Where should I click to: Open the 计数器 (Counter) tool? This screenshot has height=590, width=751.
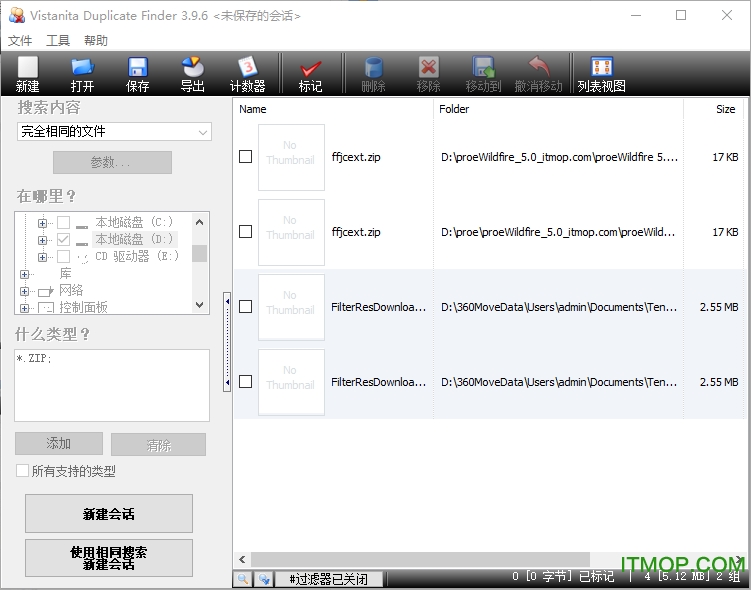point(248,73)
